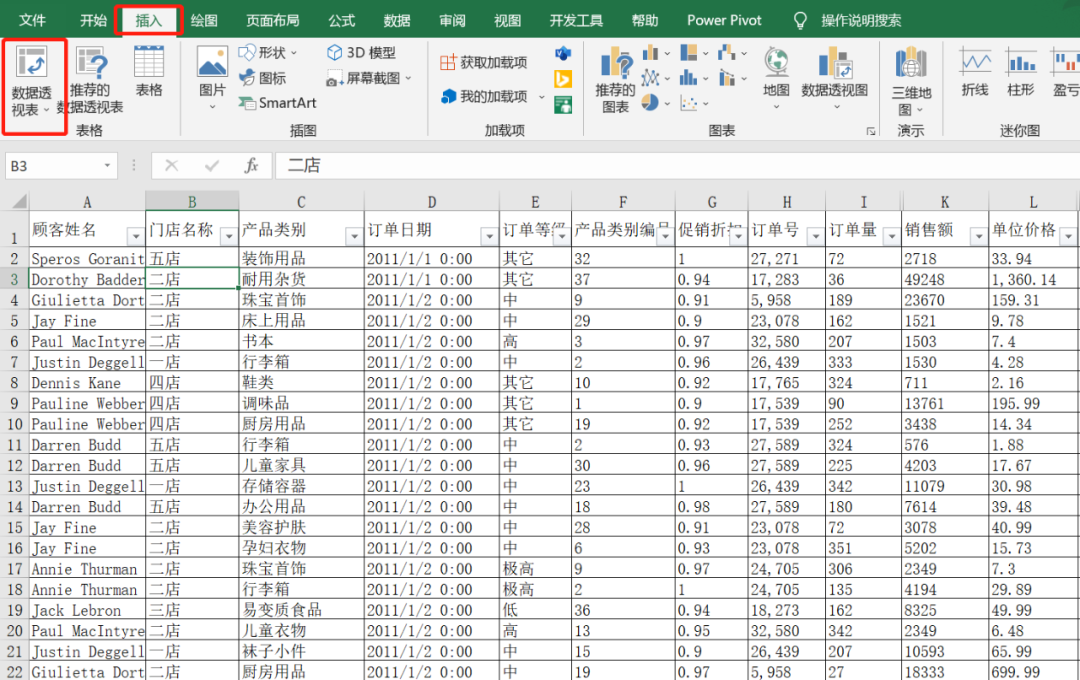
Task: Insert a 表格 table
Action: (x=149, y=72)
